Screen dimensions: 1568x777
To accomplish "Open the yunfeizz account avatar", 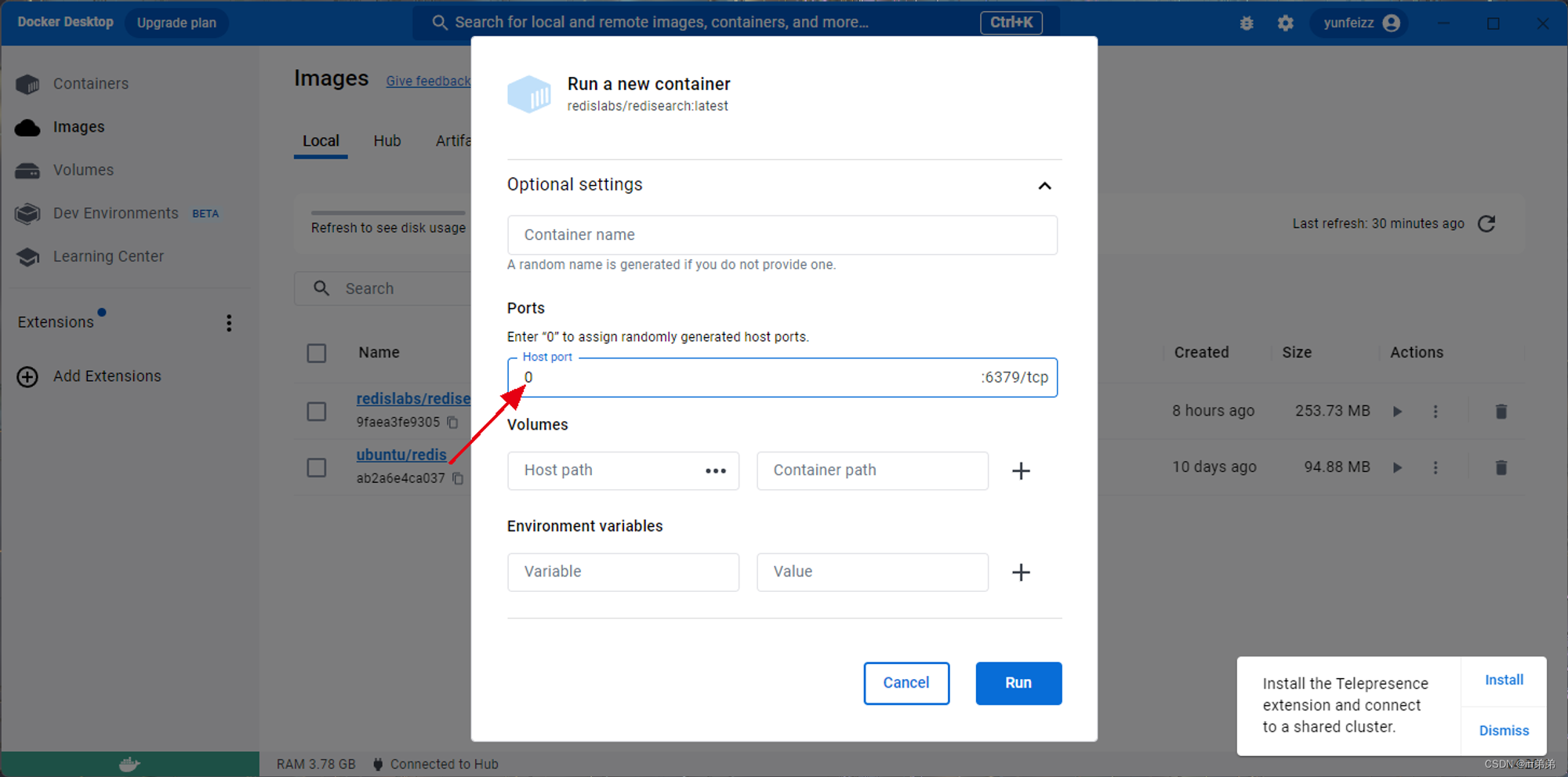I will point(1392,23).
